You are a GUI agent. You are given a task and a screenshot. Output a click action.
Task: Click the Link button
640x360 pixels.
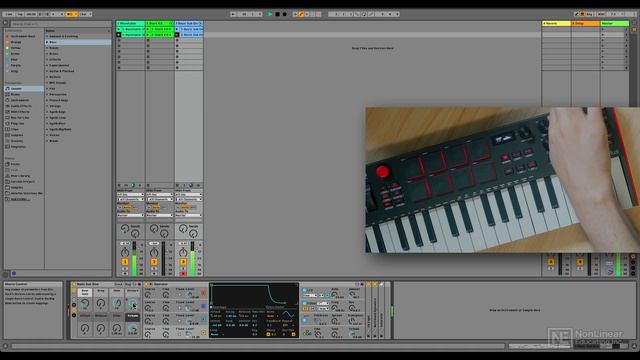(9, 14)
